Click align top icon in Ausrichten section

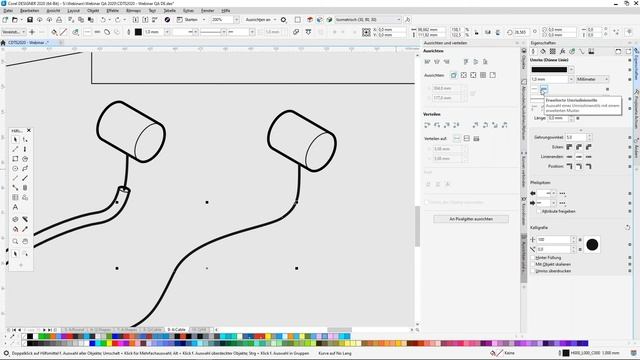pos(466,62)
